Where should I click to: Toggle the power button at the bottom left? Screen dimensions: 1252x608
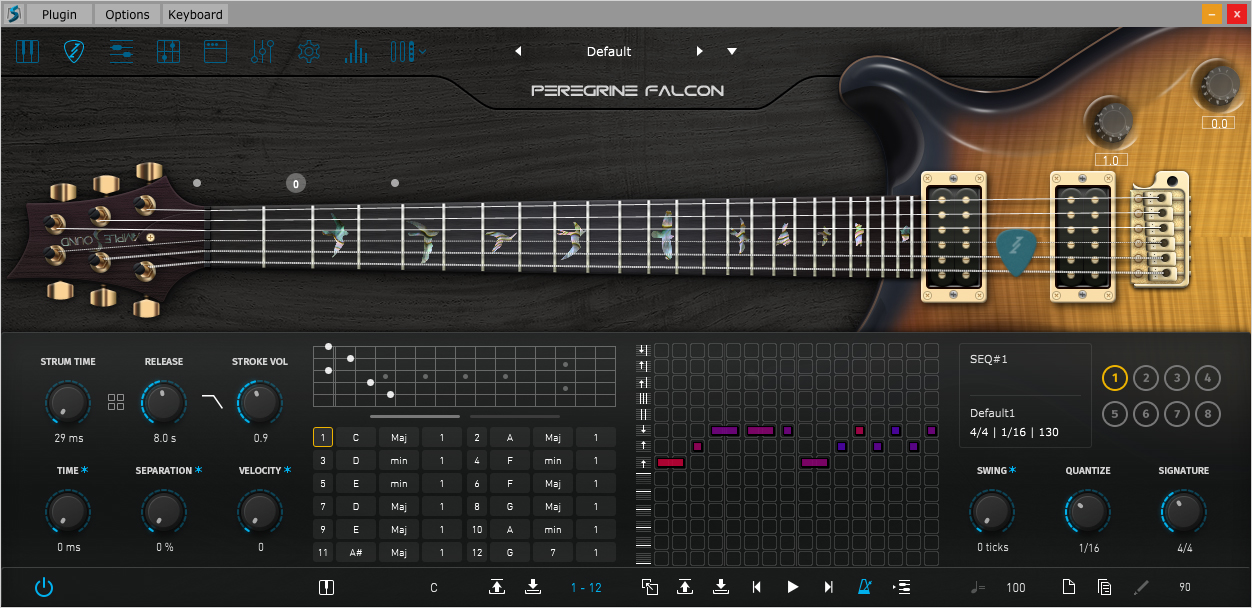point(44,587)
